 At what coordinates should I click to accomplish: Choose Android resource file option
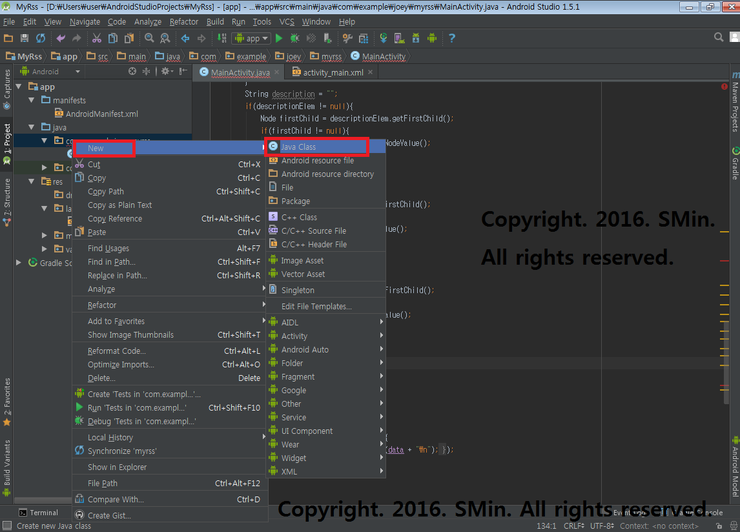(326, 160)
